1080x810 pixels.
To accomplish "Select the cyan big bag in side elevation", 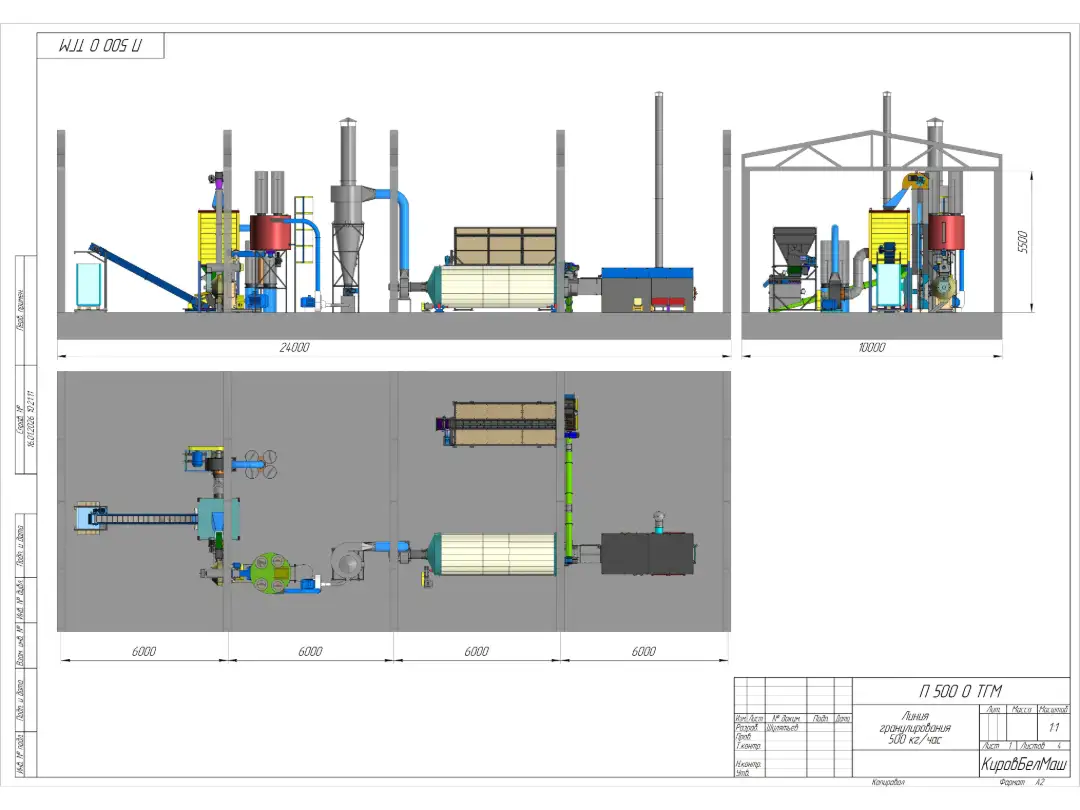I will pyautogui.click(x=91, y=287).
